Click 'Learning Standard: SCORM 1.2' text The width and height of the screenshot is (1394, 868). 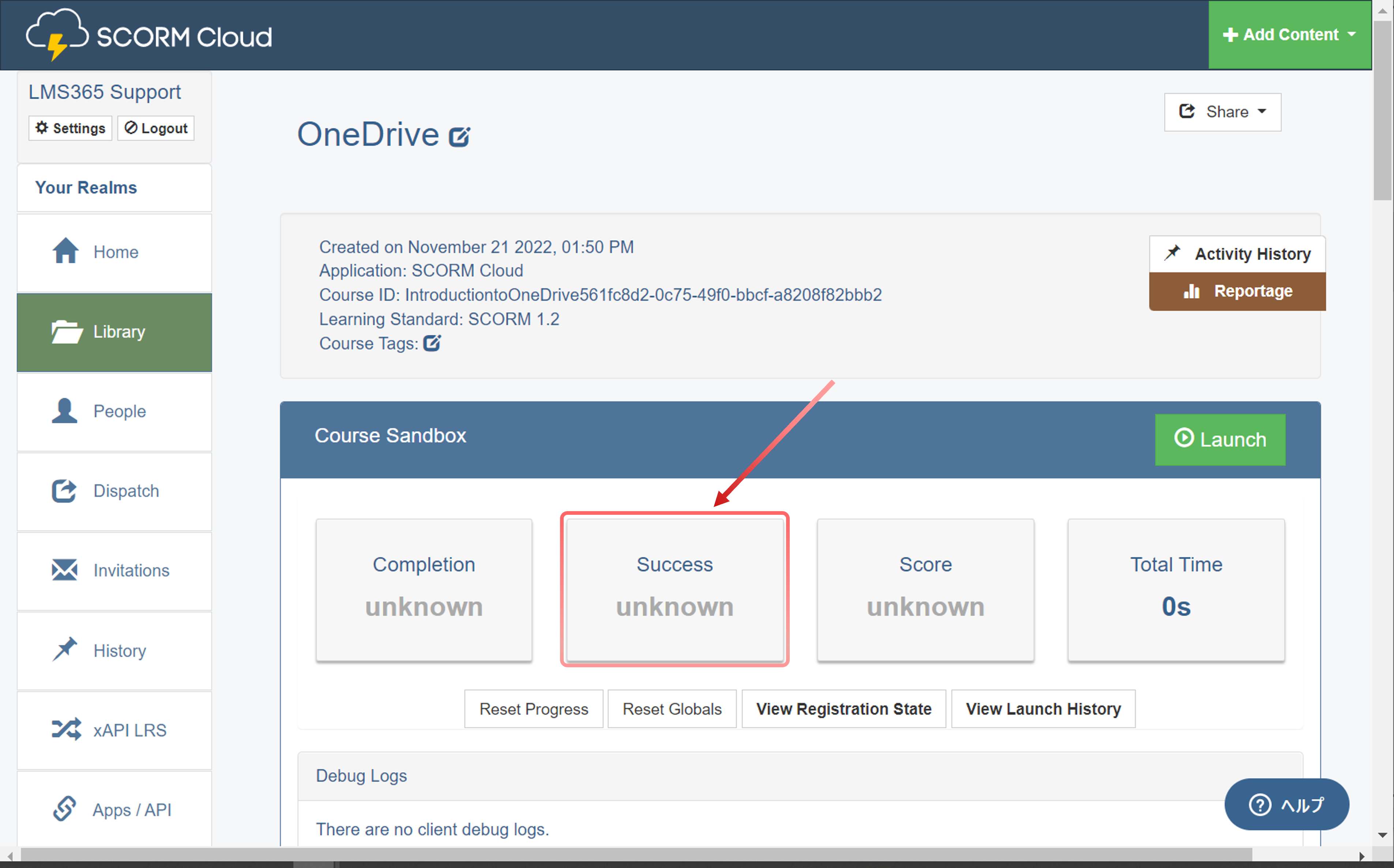point(439,319)
